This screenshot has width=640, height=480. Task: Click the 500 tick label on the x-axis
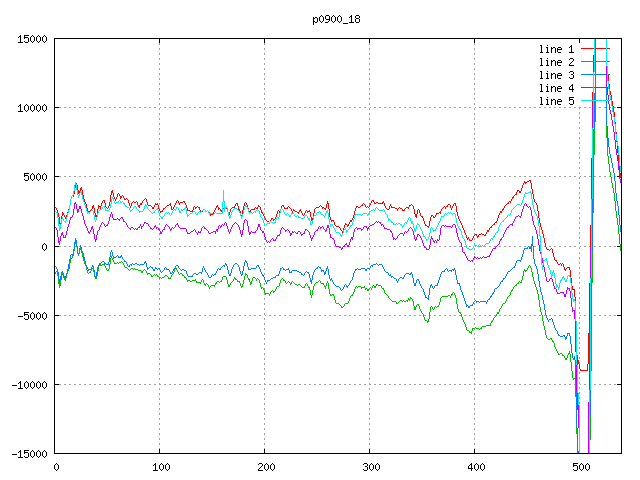[x=580, y=467]
